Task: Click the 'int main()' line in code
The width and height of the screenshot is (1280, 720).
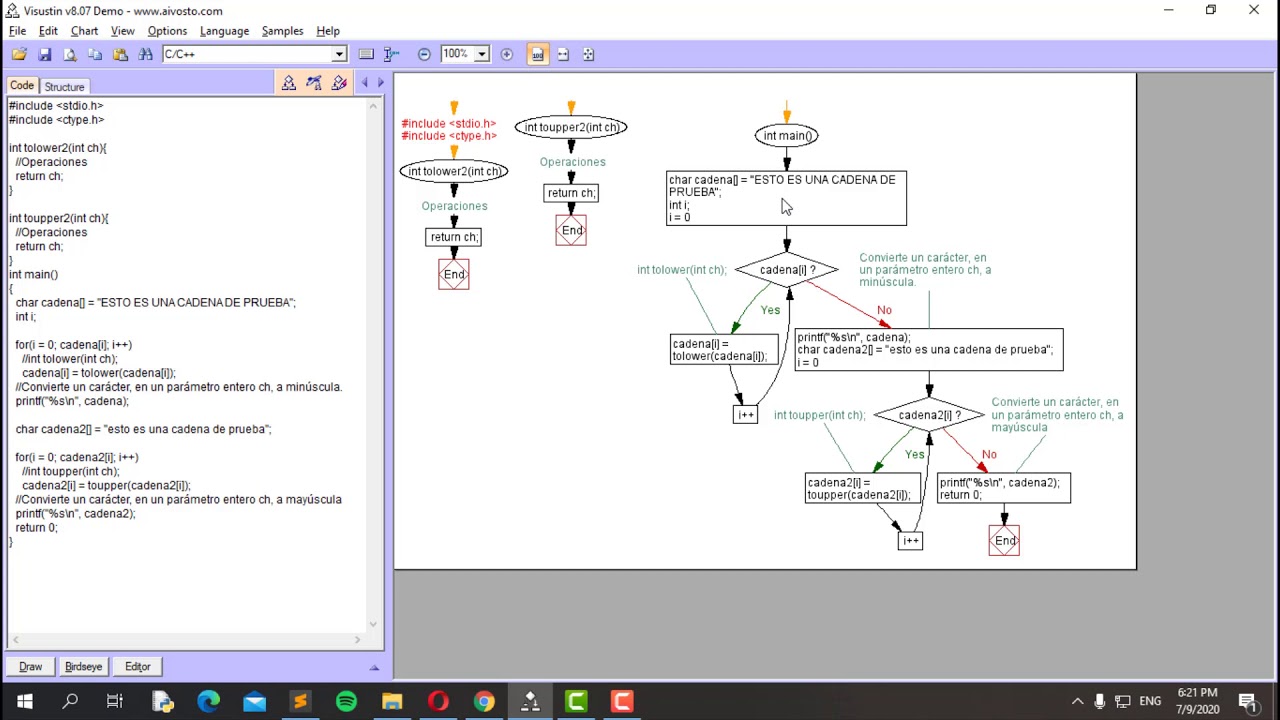Action: (x=34, y=274)
